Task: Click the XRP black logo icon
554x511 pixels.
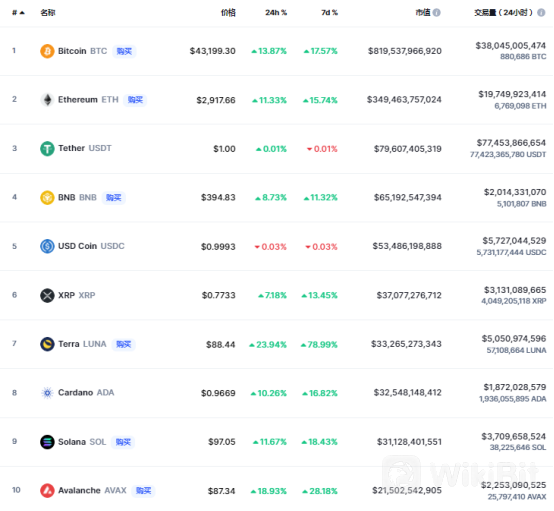Action: (x=47, y=295)
